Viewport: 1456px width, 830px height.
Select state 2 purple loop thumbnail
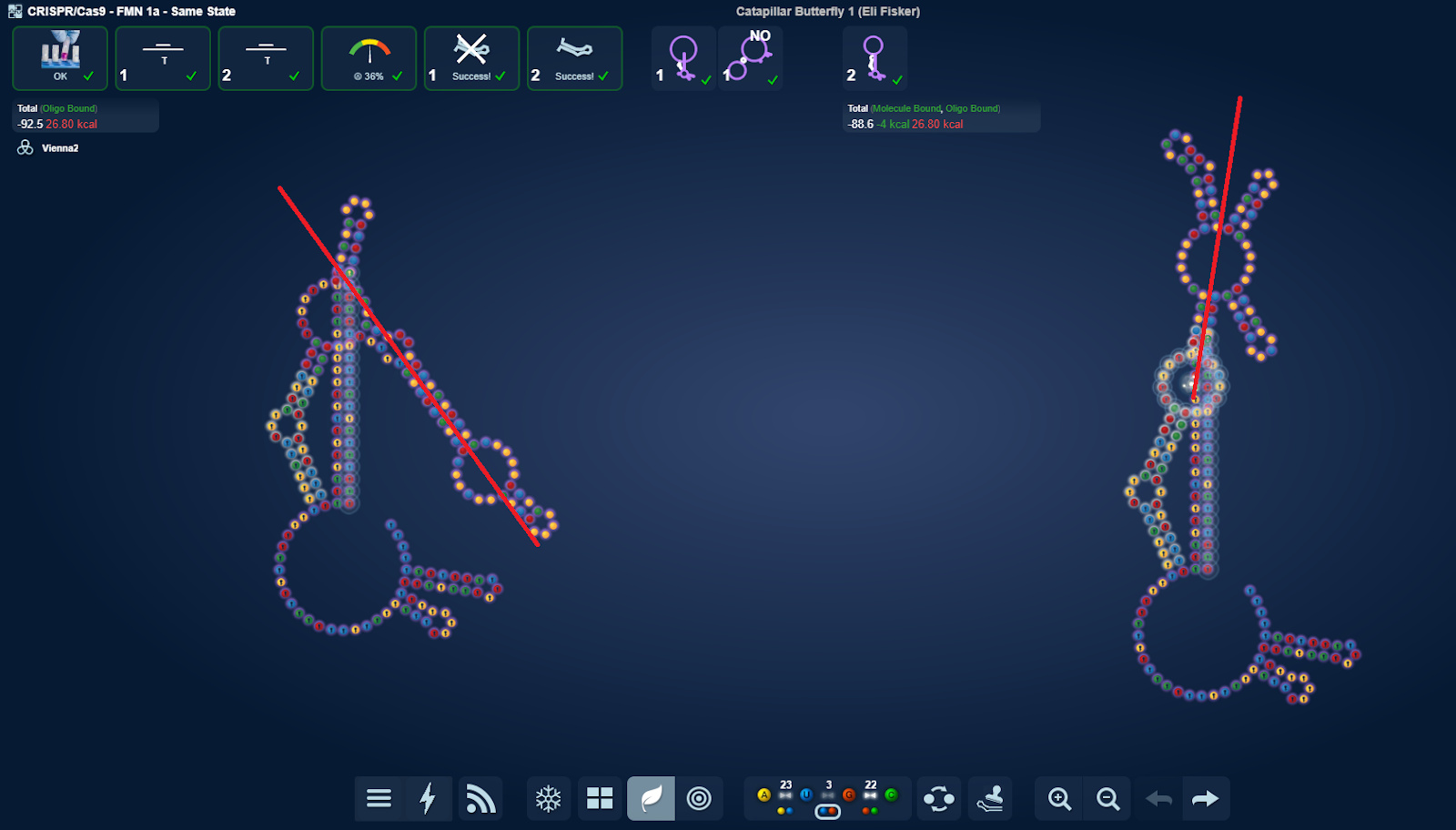tap(874, 58)
